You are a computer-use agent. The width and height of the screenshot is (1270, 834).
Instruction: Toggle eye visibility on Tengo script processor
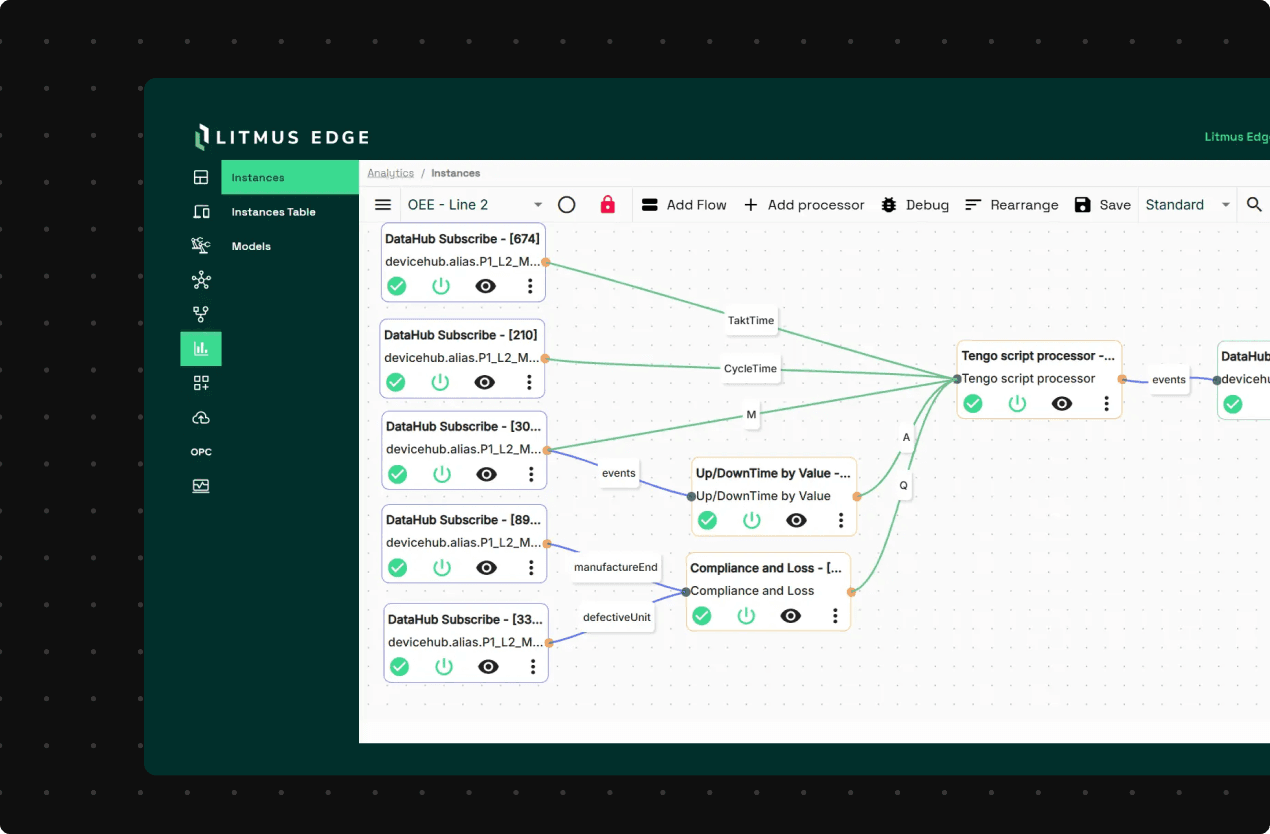coord(1062,404)
